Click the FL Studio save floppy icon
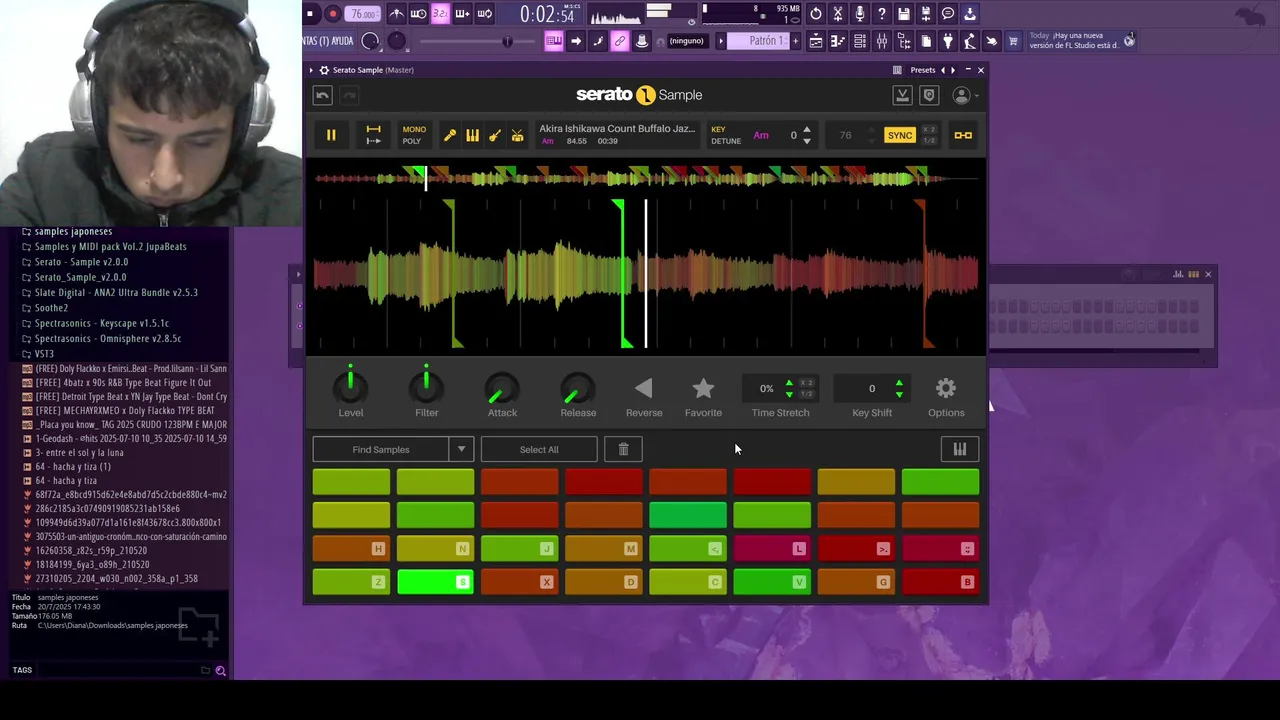 [x=904, y=14]
